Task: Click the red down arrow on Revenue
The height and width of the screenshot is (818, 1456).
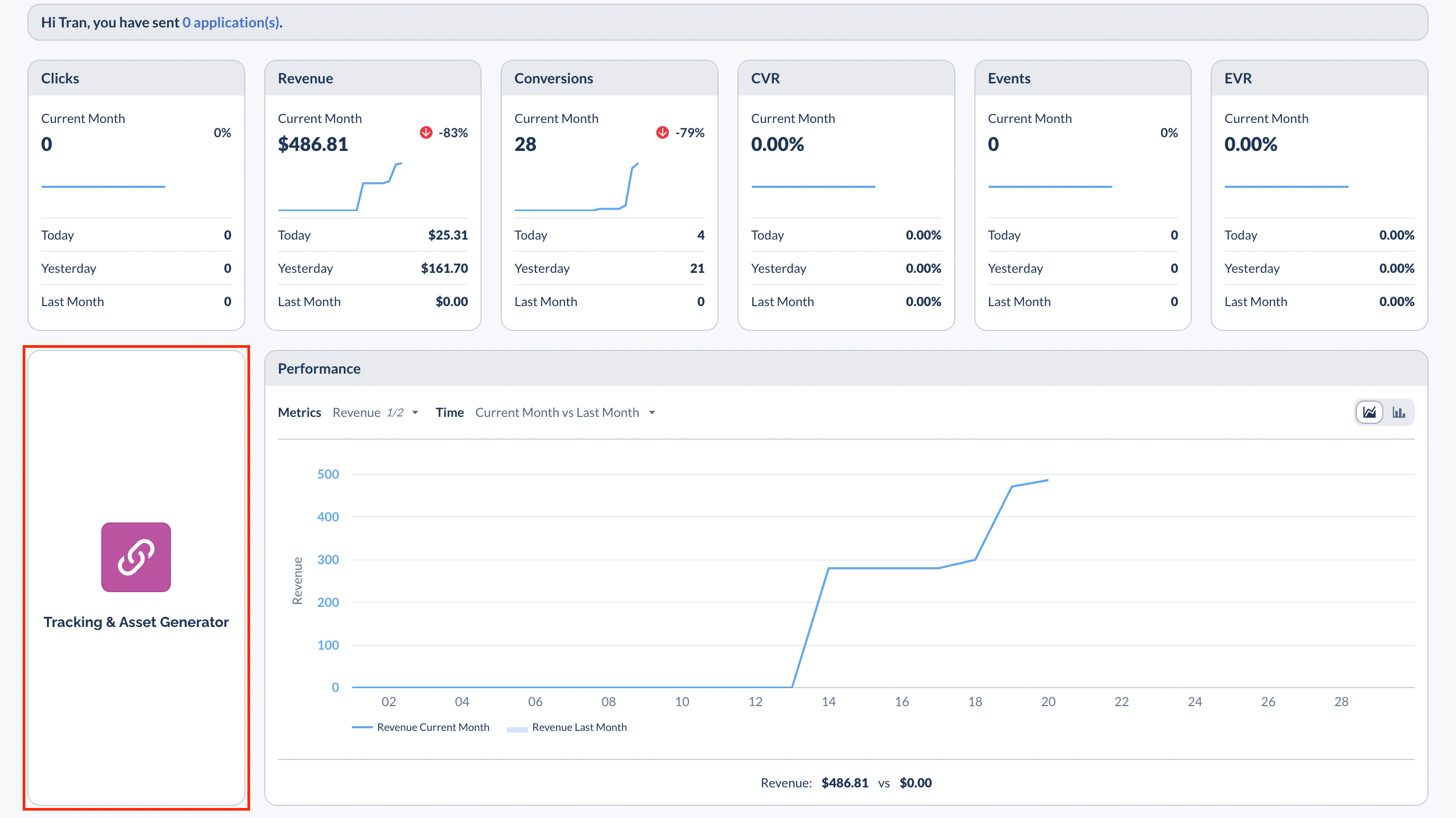Action: [x=426, y=132]
